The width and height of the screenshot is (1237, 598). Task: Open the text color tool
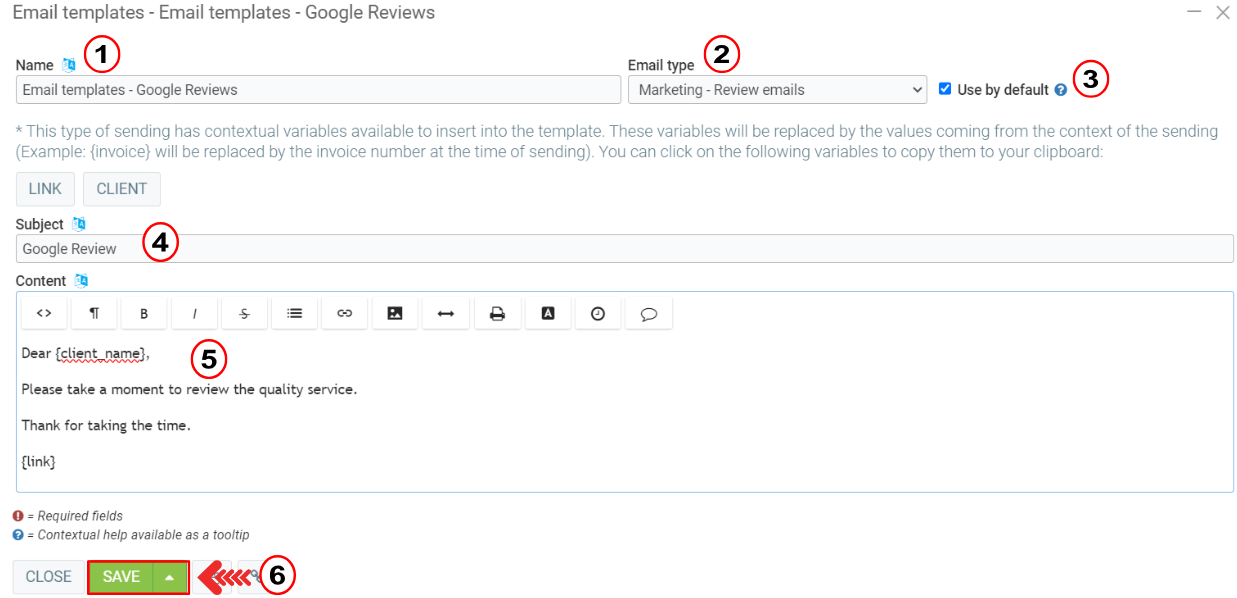[547, 313]
